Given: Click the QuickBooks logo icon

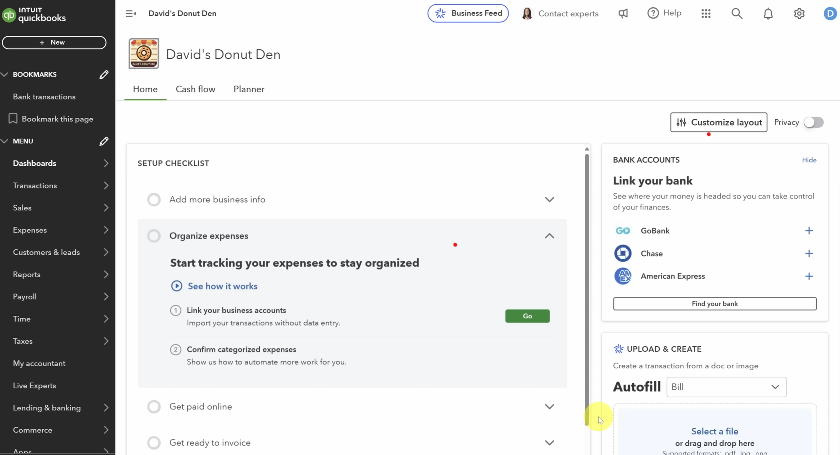Looking at the screenshot, I should tap(9, 14).
